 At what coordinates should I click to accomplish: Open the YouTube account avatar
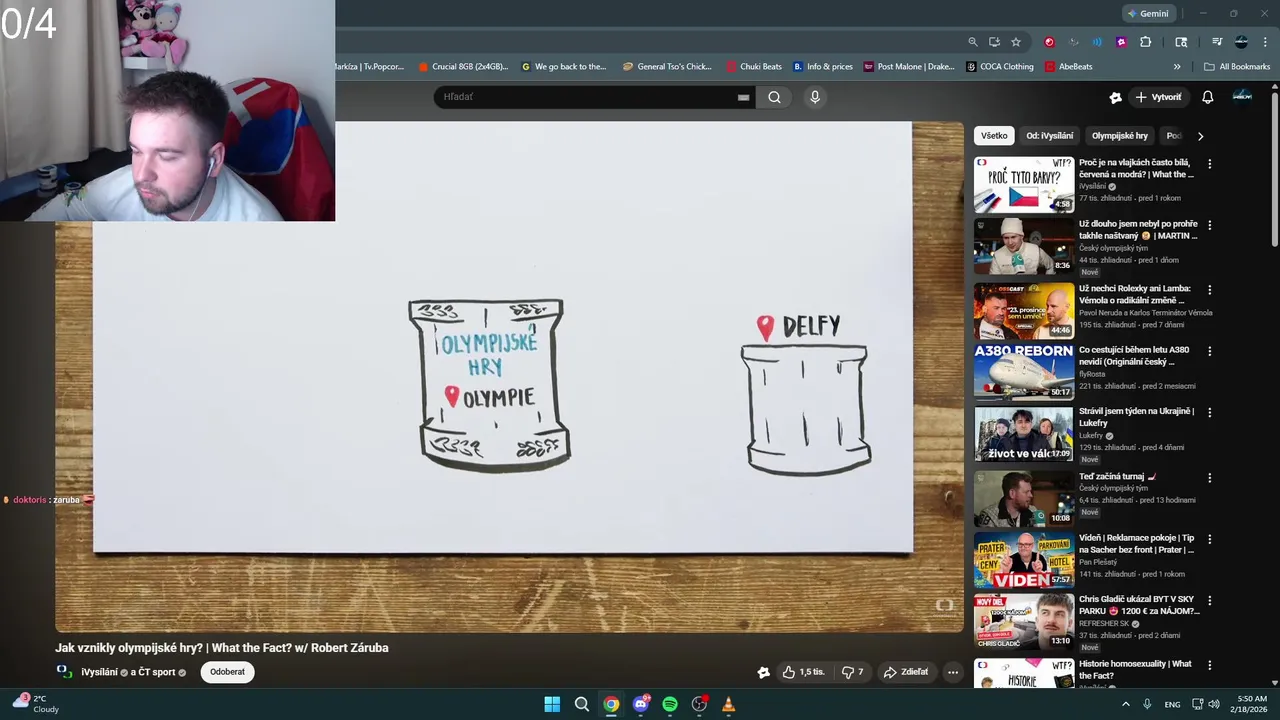point(1242,97)
